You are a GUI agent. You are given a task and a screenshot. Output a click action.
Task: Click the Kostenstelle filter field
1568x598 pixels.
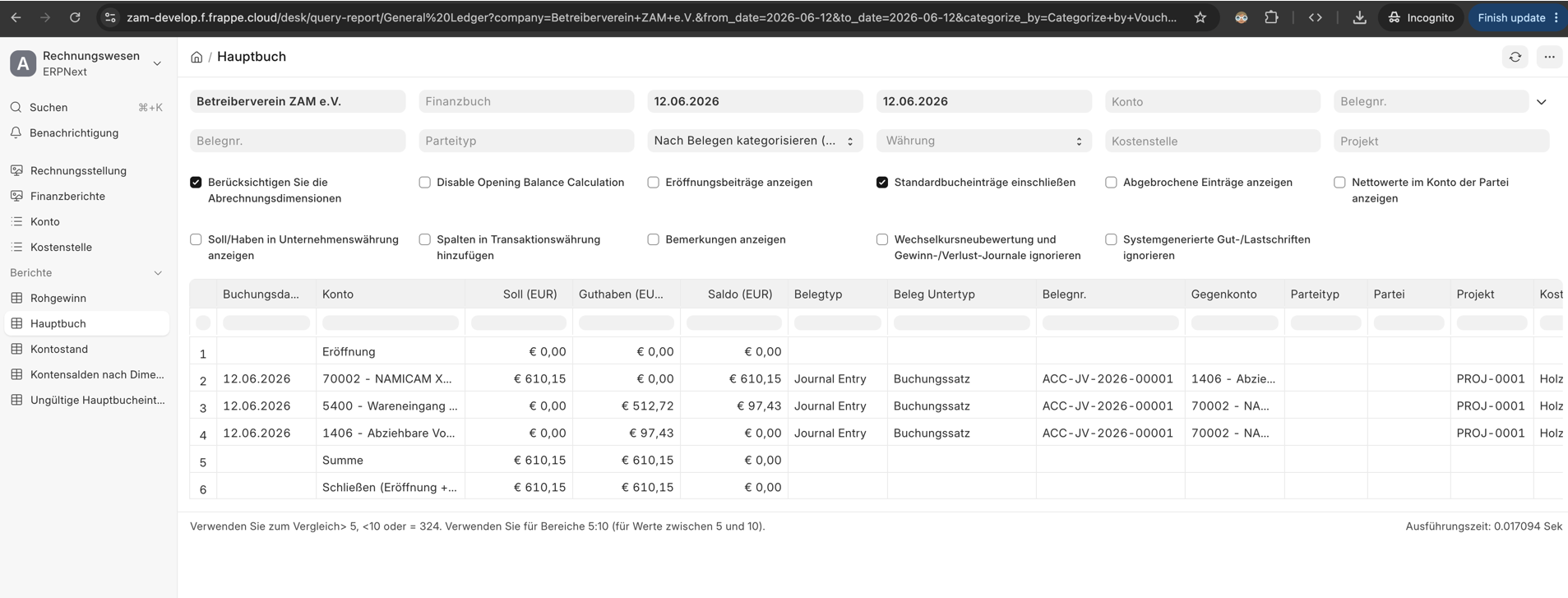click(1213, 141)
